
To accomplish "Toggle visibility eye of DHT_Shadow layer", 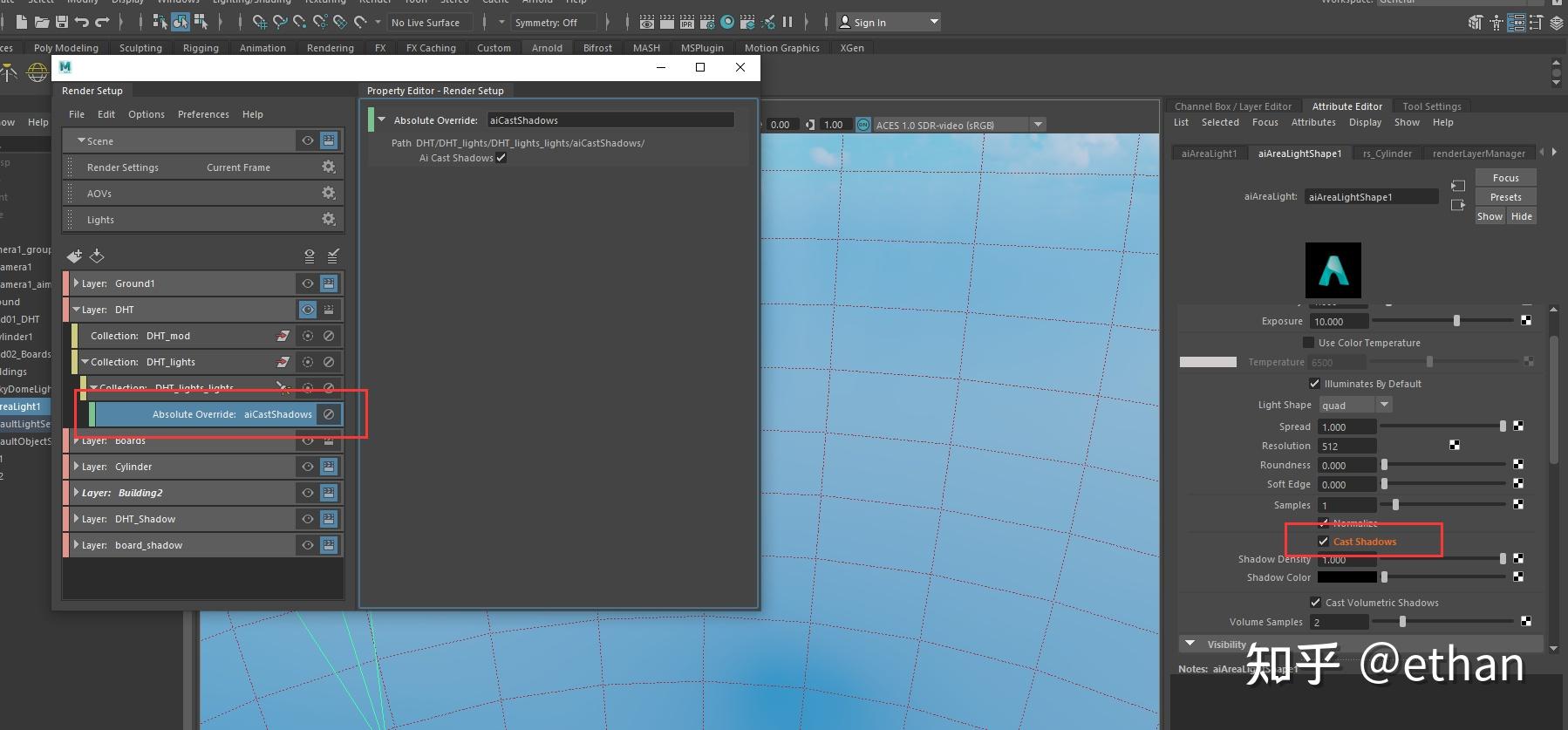I will (x=308, y=519).
